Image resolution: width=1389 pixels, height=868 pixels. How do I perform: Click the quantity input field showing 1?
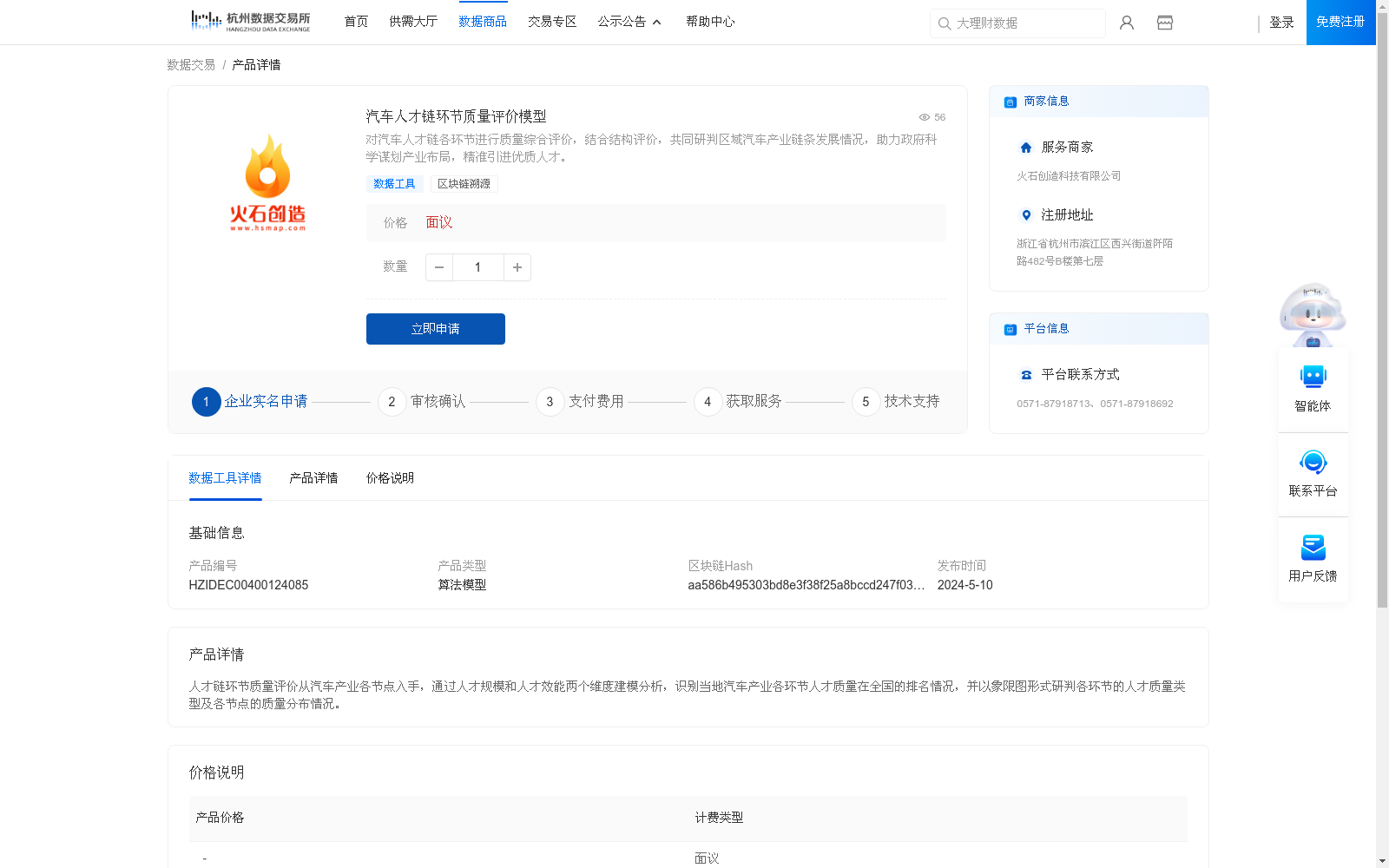[478, 267]
